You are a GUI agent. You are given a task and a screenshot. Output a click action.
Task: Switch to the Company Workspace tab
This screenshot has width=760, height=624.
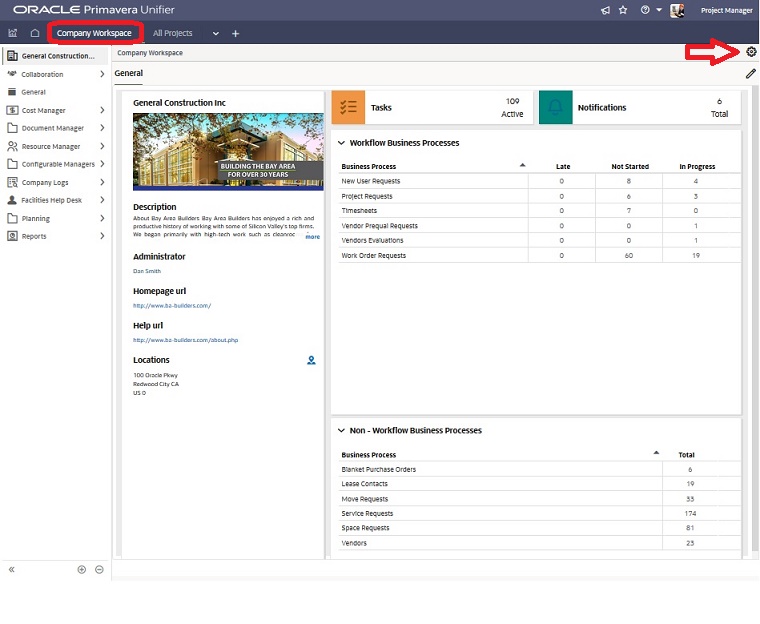pyautogui.click(x=94, y=33)
